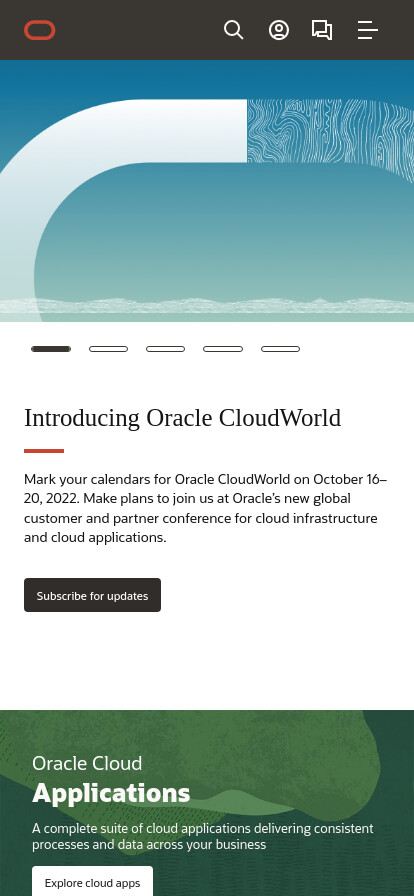Open the search magnifier icon
Screen dimensions: 414x896
click(x=233, y=30)
